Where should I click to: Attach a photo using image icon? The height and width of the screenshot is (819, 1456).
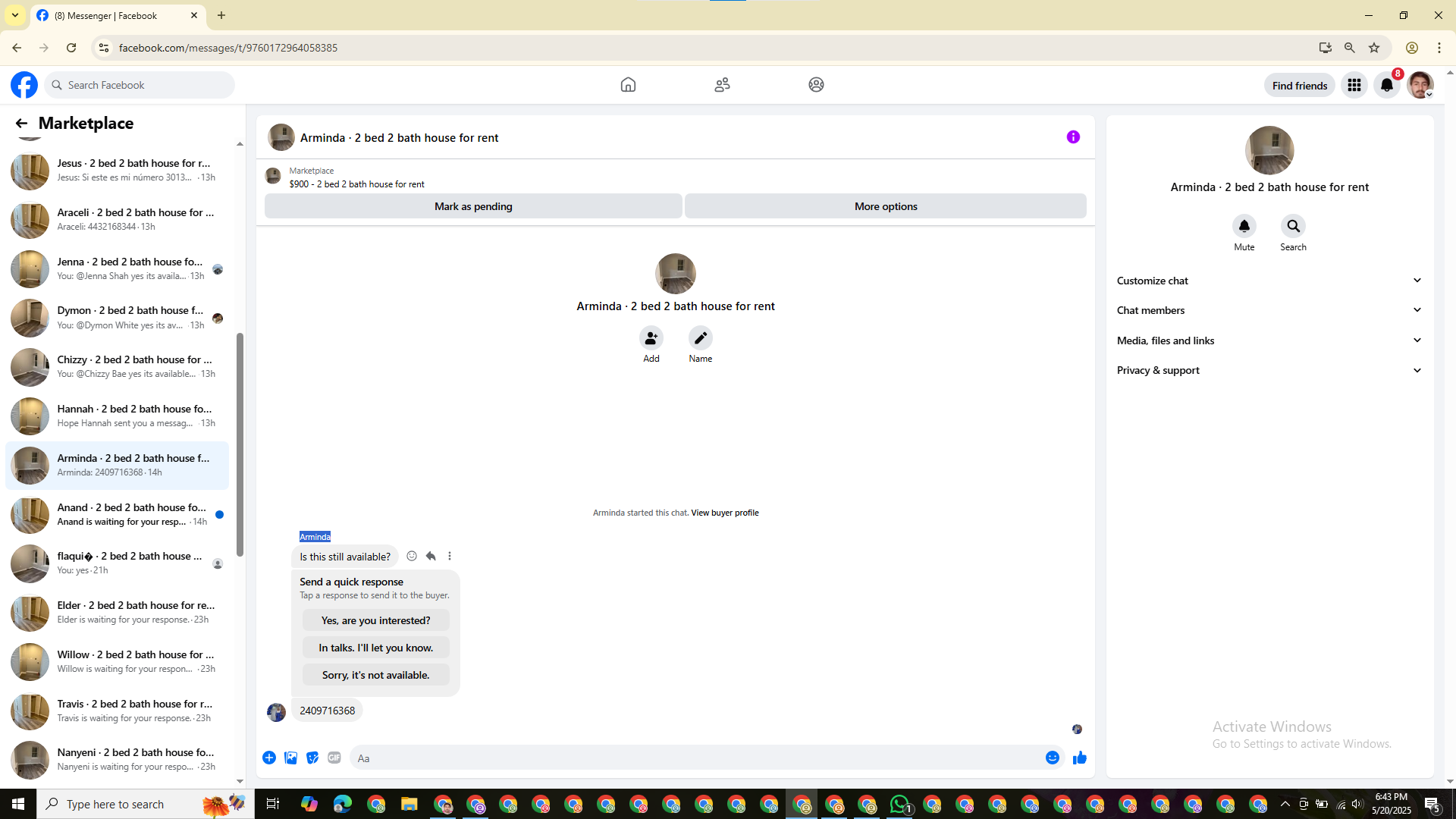290,758
